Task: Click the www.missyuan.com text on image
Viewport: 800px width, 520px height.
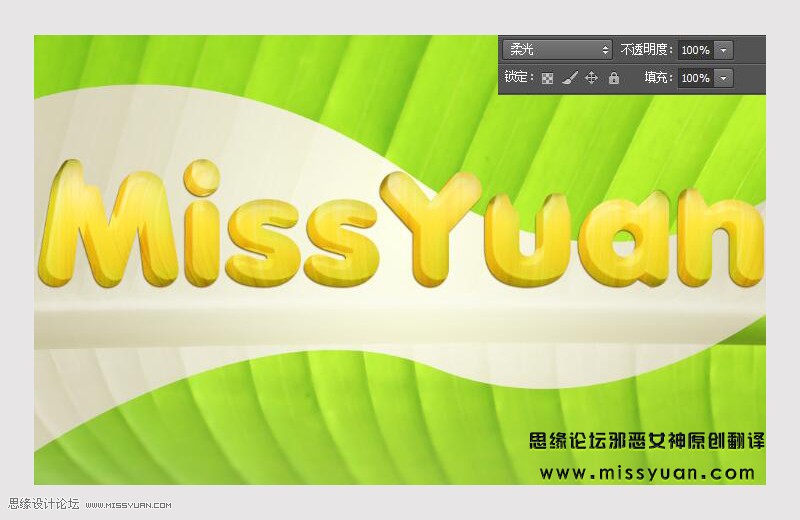Action: pyautogui.click(x=647, y=473)
